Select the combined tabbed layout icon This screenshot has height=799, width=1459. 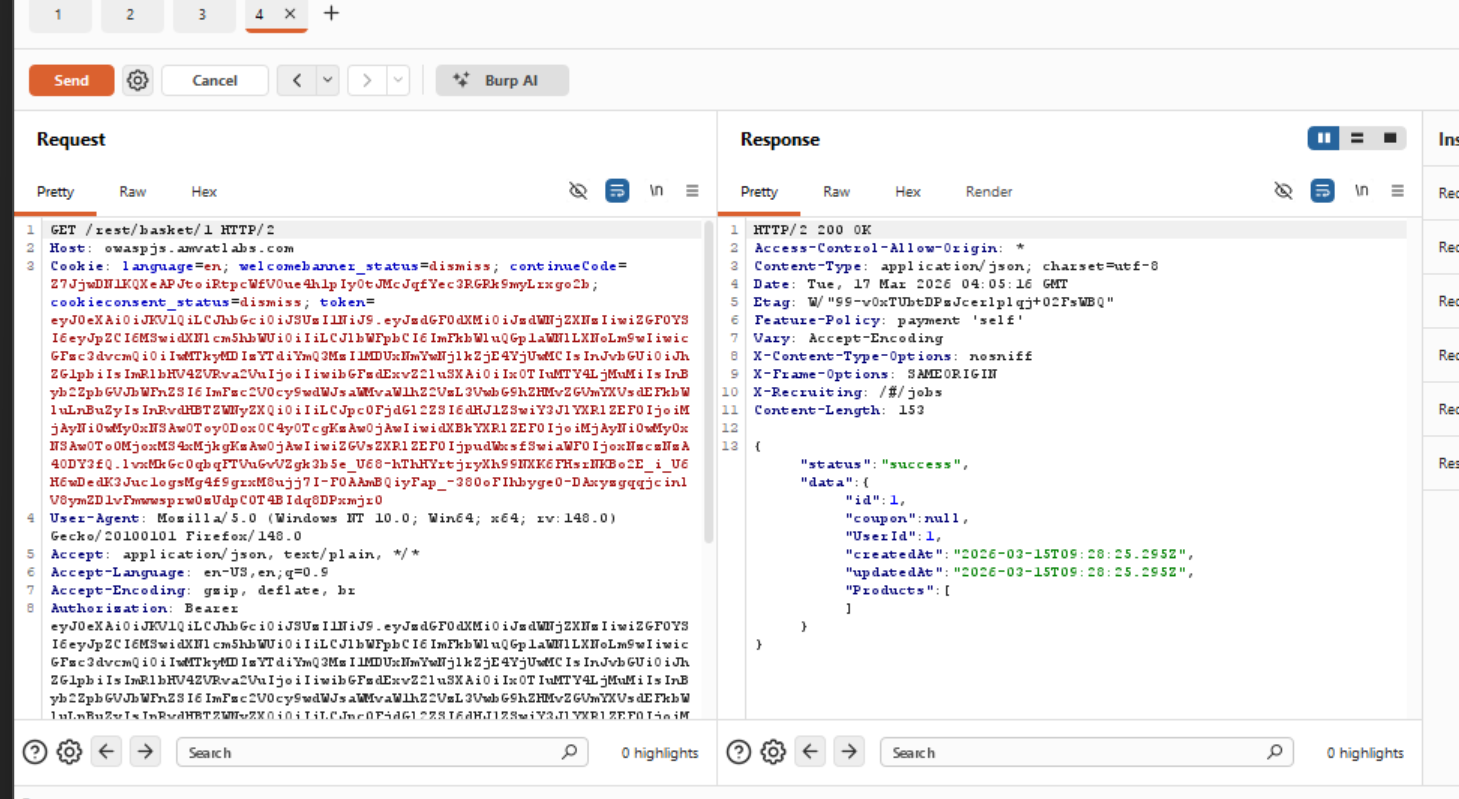[x=1390, y=139]
